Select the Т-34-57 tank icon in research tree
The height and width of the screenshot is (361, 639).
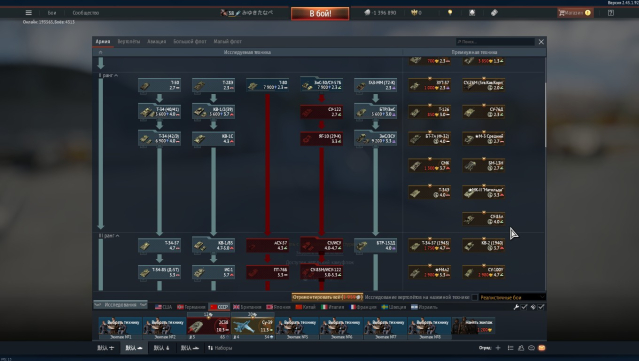point(159,246)
